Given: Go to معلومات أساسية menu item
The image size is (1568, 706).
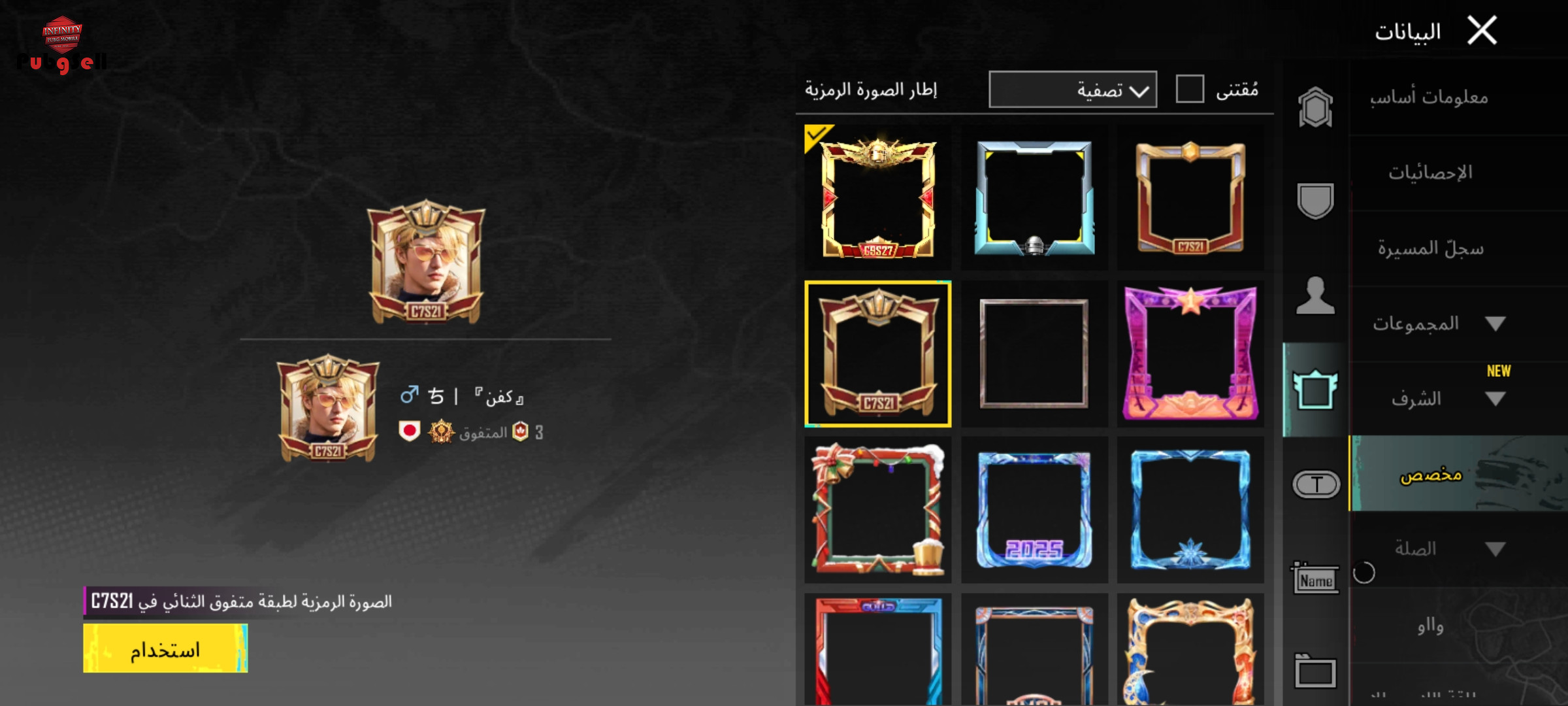Looking at the screenshot, I should 1429,97.
